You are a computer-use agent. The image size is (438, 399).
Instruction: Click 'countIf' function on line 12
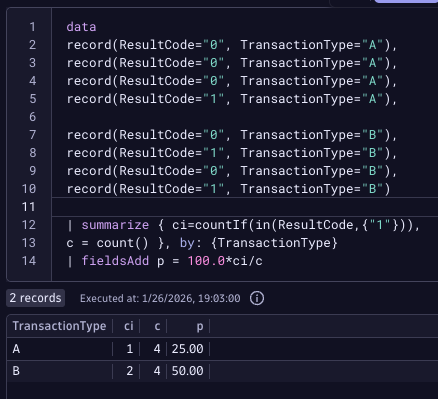[x=221, y=225]
